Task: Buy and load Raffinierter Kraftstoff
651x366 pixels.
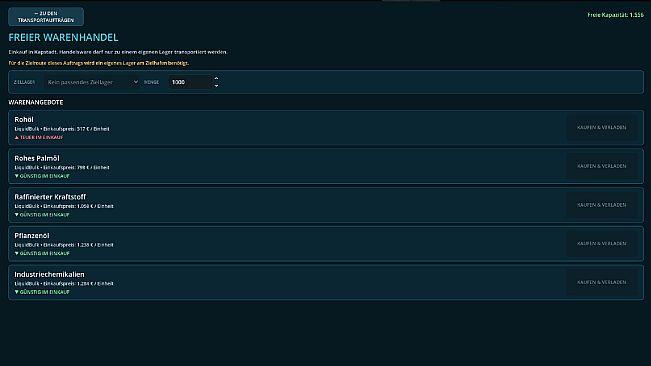Action: [602, 205]
